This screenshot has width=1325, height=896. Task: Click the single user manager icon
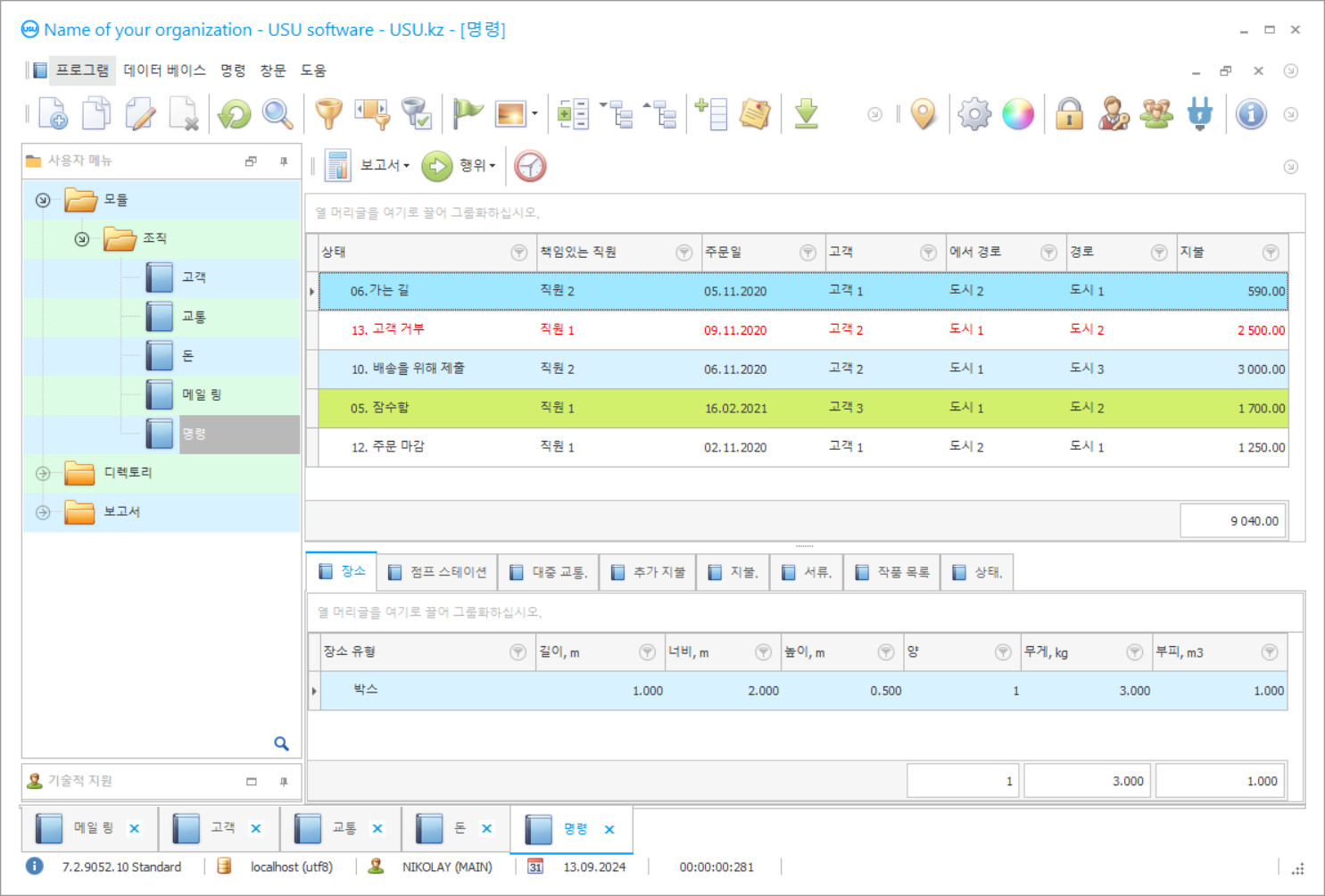tap(1113, 114)
